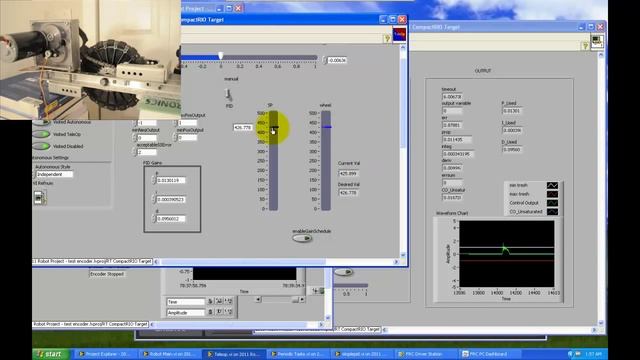
Task: Click the Visited Disabled indicator light
Action: pos(41,146)
